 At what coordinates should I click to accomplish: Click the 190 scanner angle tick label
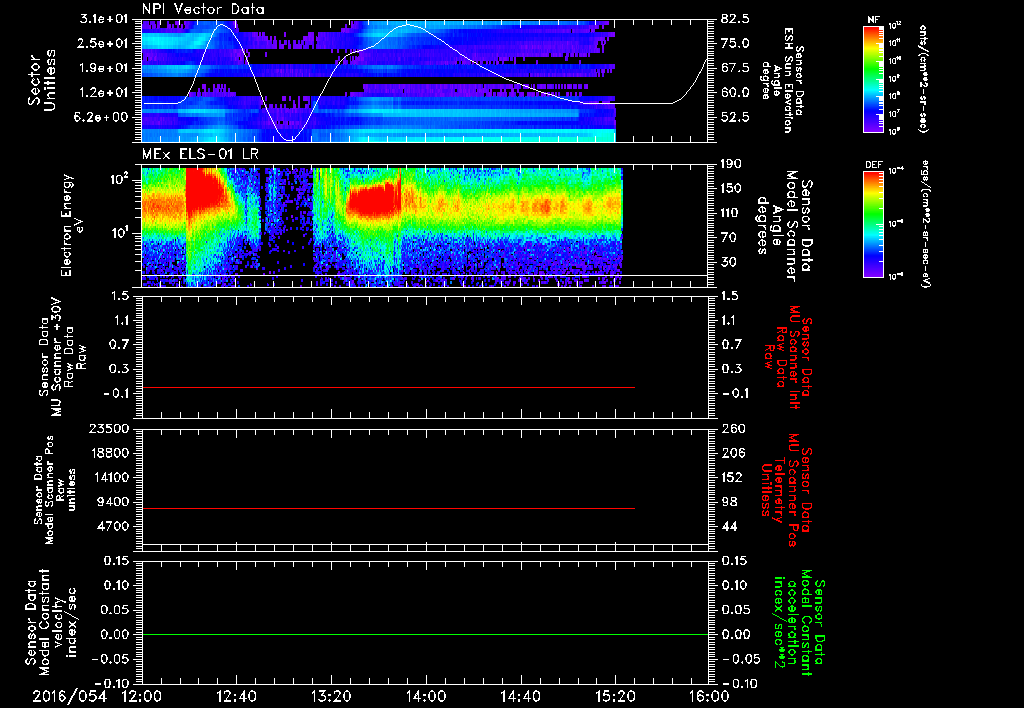731,164
